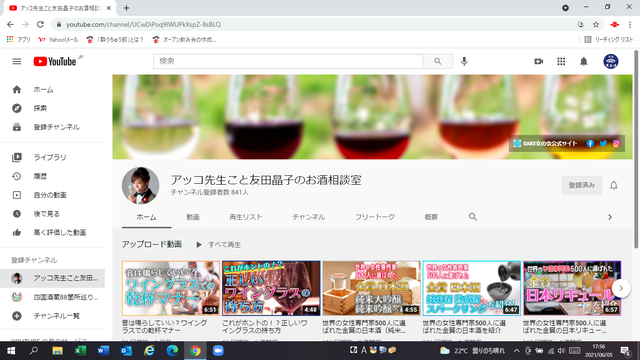640x360 pixels.
Task: Switch to the 再生リスト tab
Action: click(x=246, y=217)
